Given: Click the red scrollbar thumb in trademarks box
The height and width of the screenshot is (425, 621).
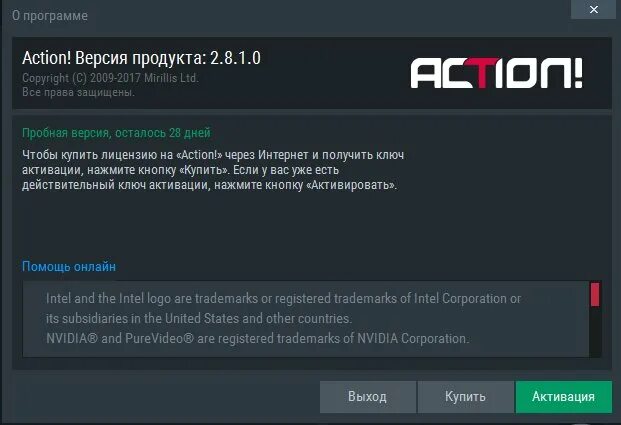Looking at the screenshot, I should (595, 294).
